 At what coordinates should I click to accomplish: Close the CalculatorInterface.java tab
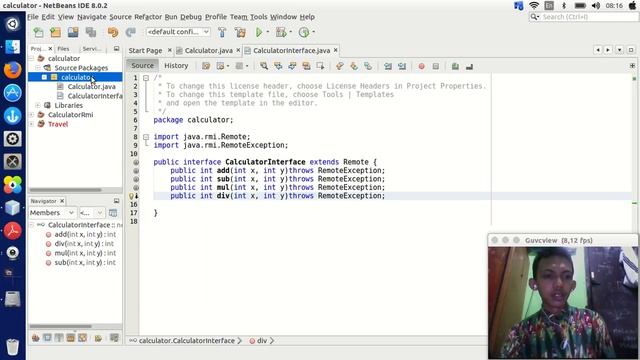pyautogui.click(x=336, y=50)
